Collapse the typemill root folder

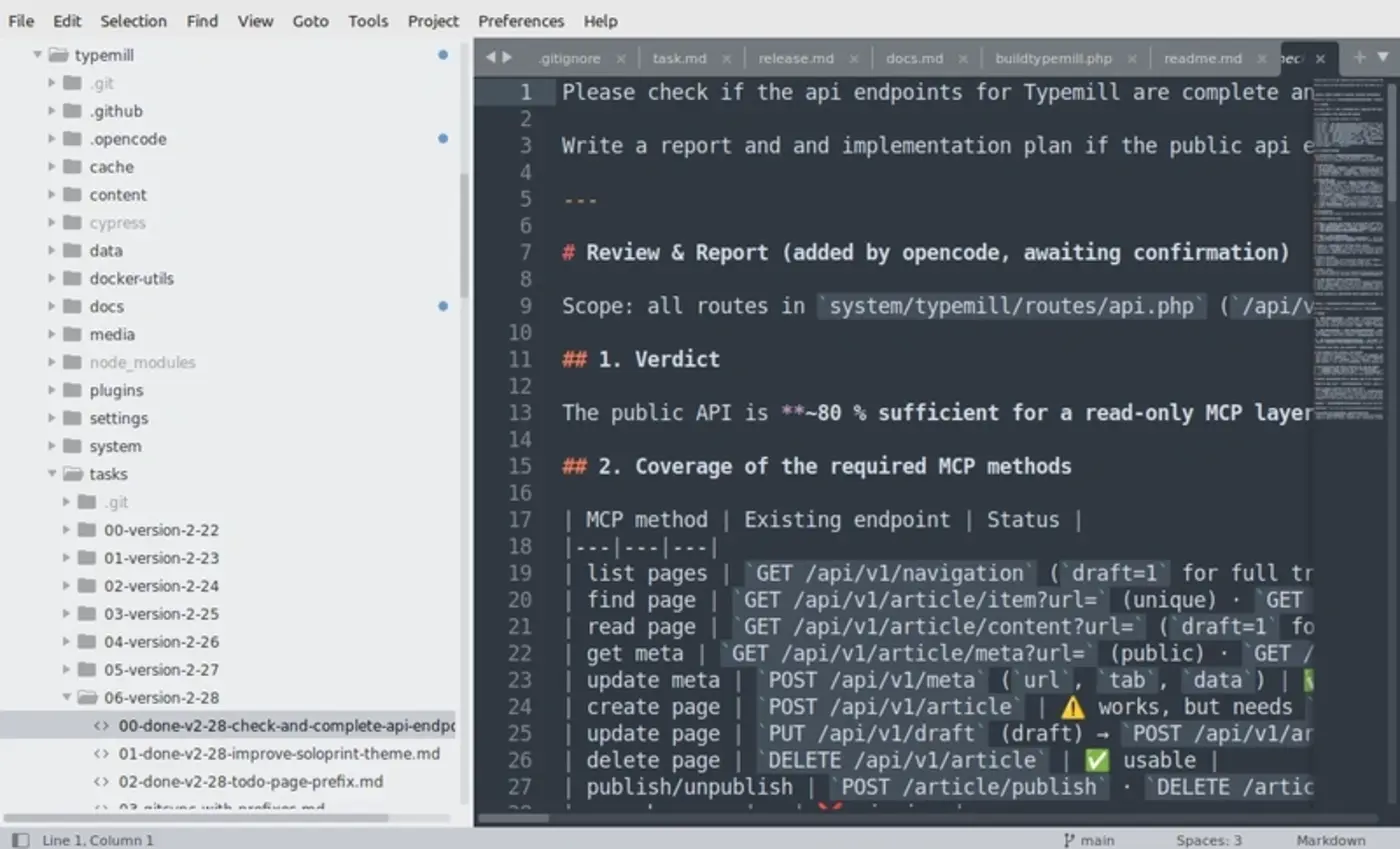point(37,55)
